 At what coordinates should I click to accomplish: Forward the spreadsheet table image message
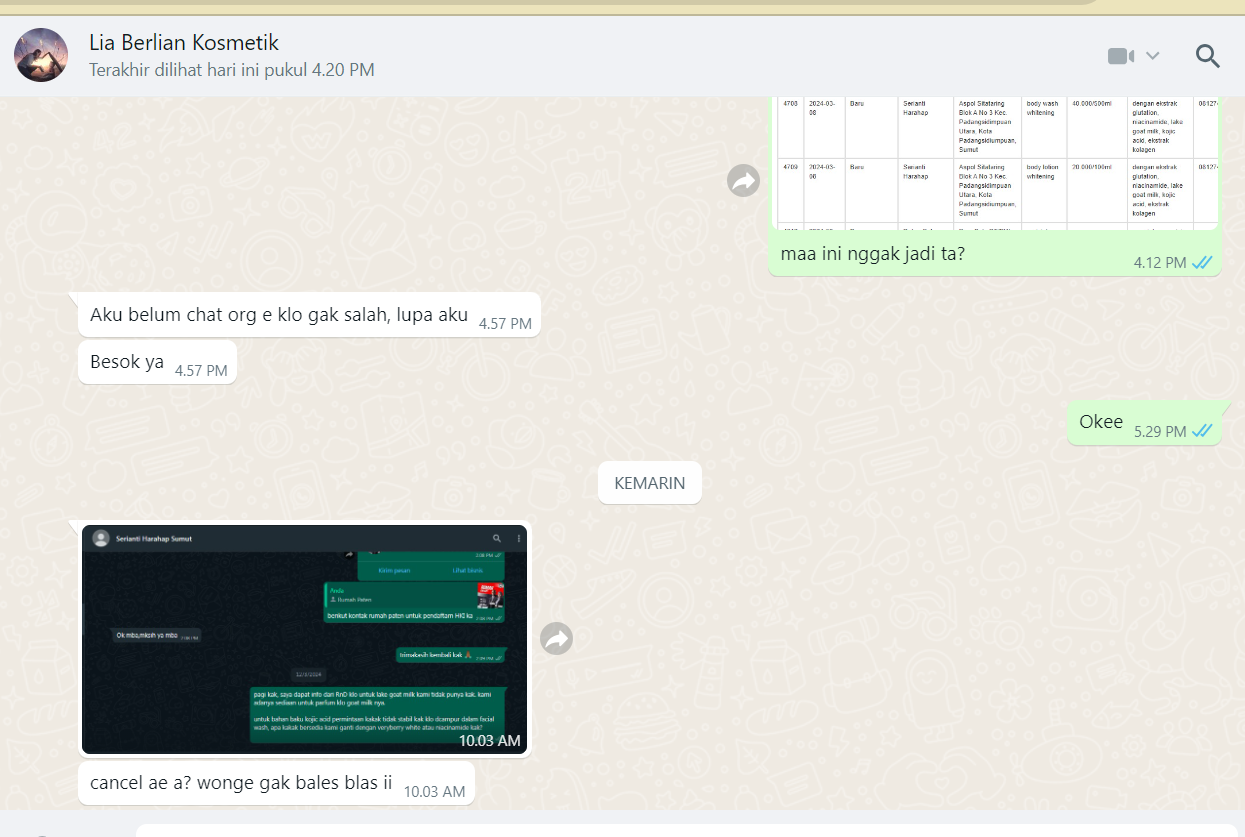click(x=743, y=180)
